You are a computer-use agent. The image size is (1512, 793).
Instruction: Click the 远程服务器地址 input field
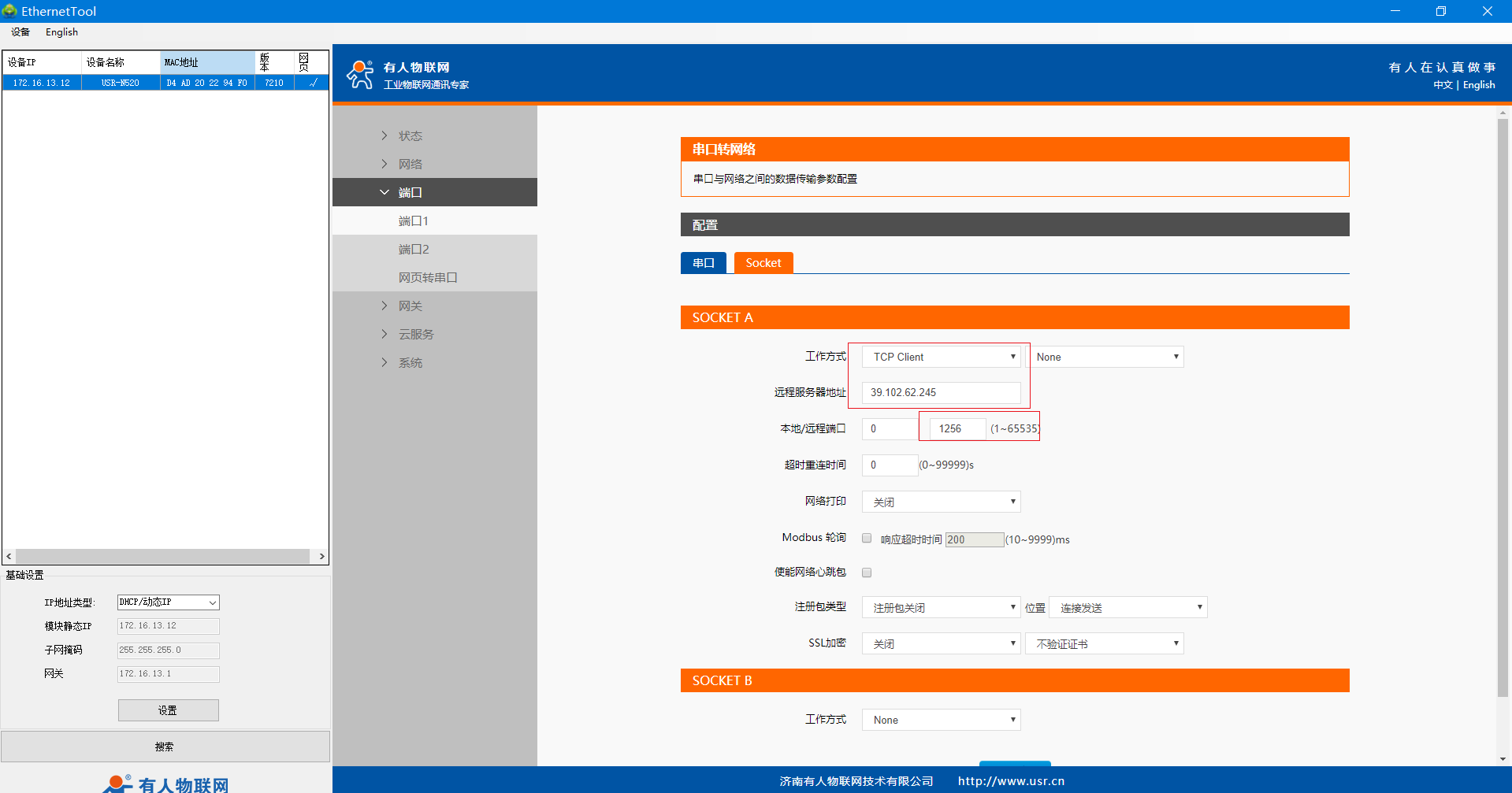point(941,392)
